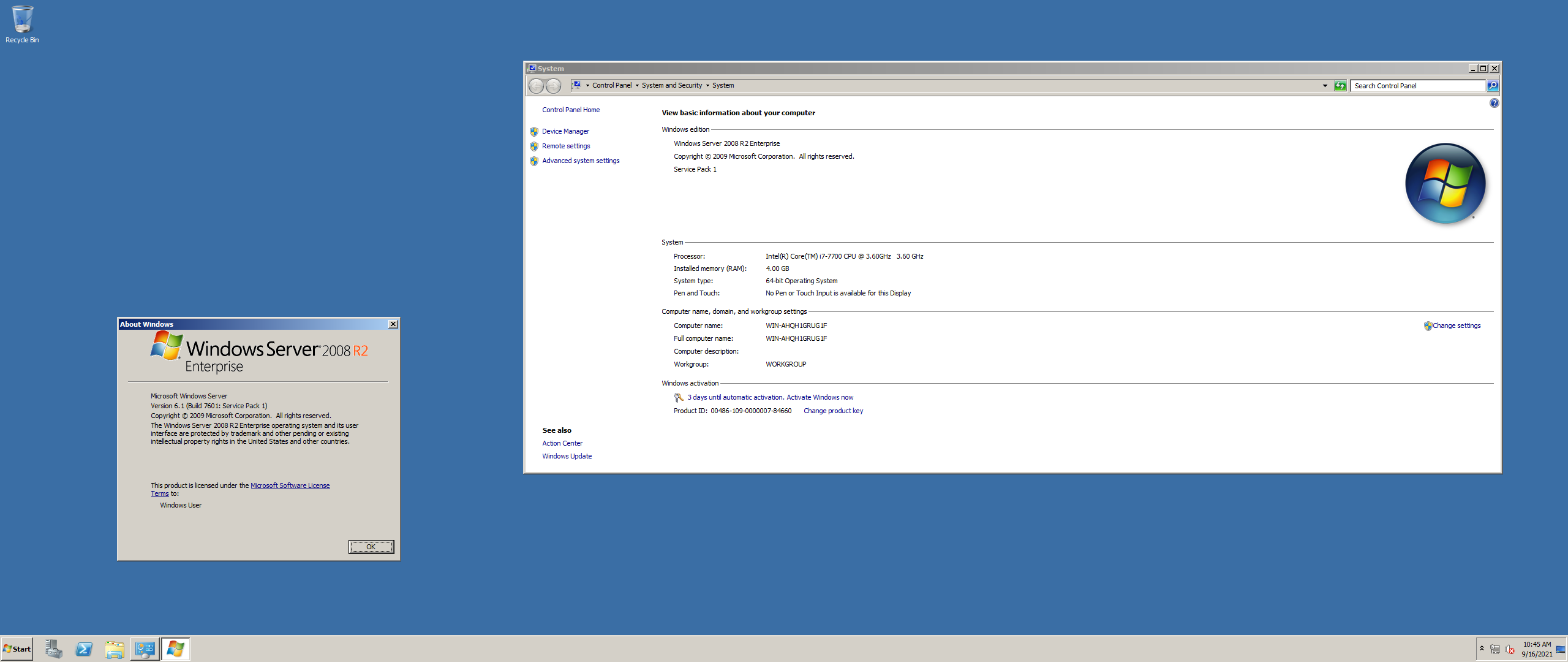Click the Search Control Panel field
This screenshot has height=662, width=1568.
click(1417, 86)
